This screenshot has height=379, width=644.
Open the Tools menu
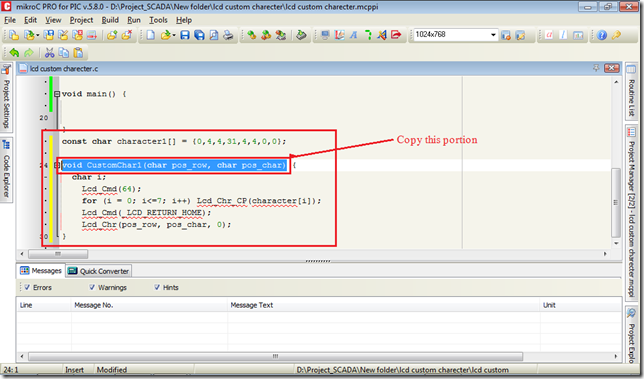[158, 20]
